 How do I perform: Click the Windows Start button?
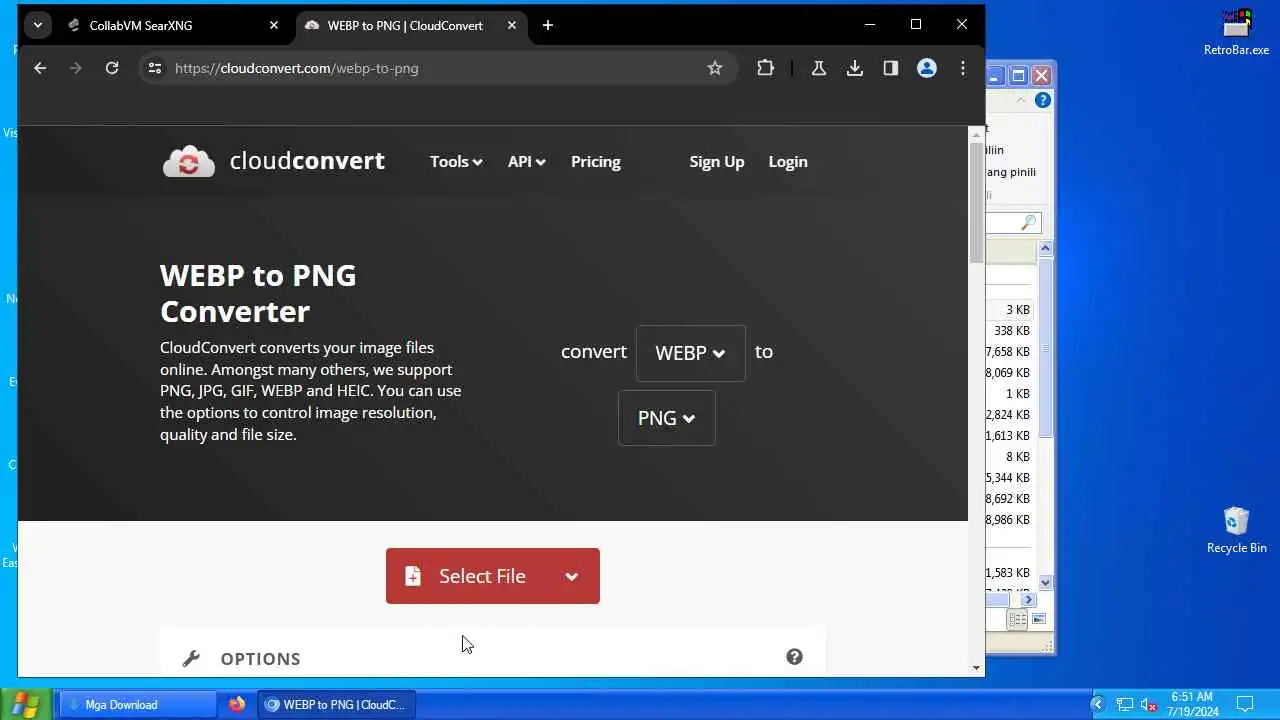[x=25, y=704]
